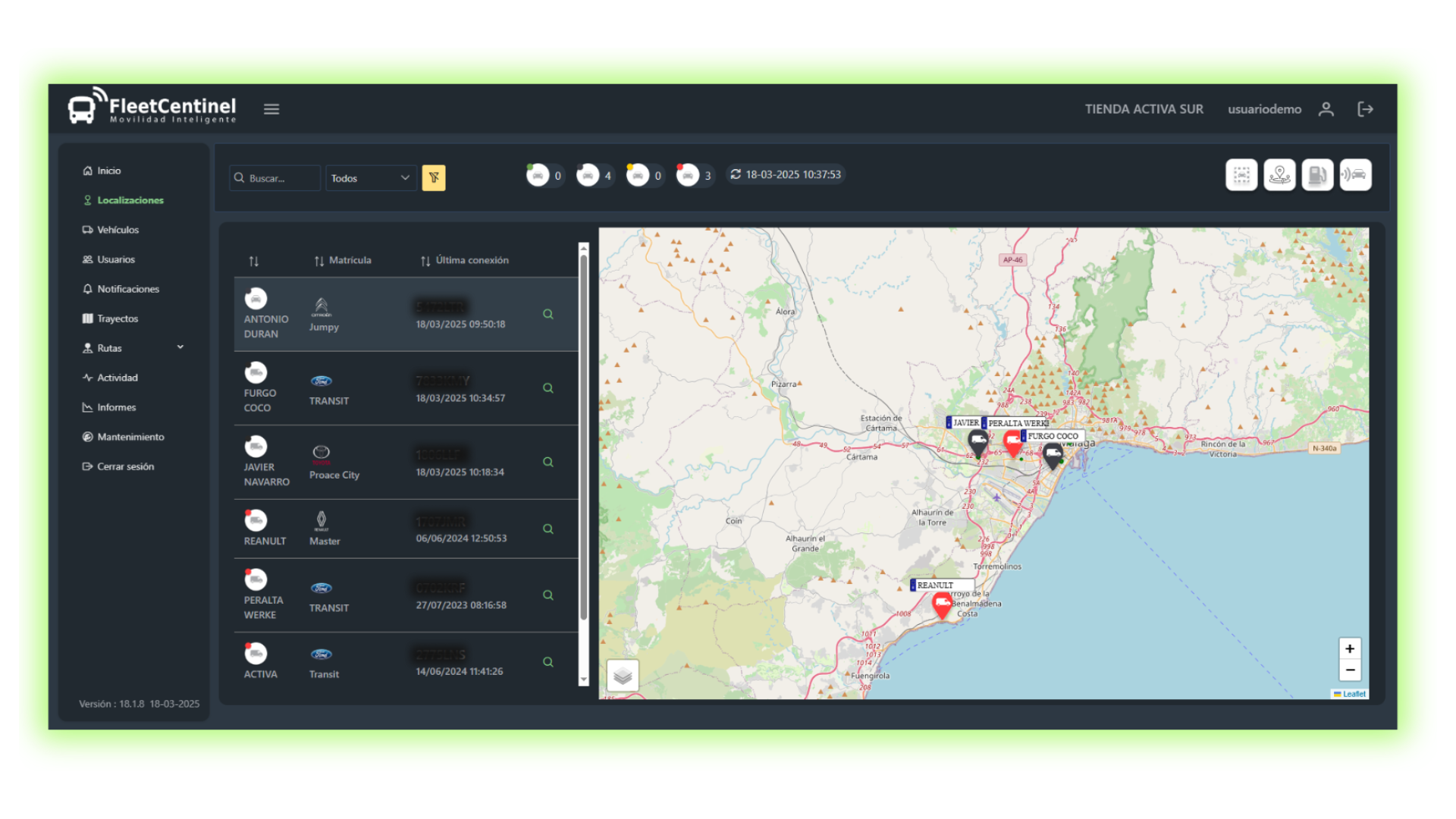The image size is (1456, 819).
Task: Open Mantenimiento in sidebar
Action: coord(123,437)
